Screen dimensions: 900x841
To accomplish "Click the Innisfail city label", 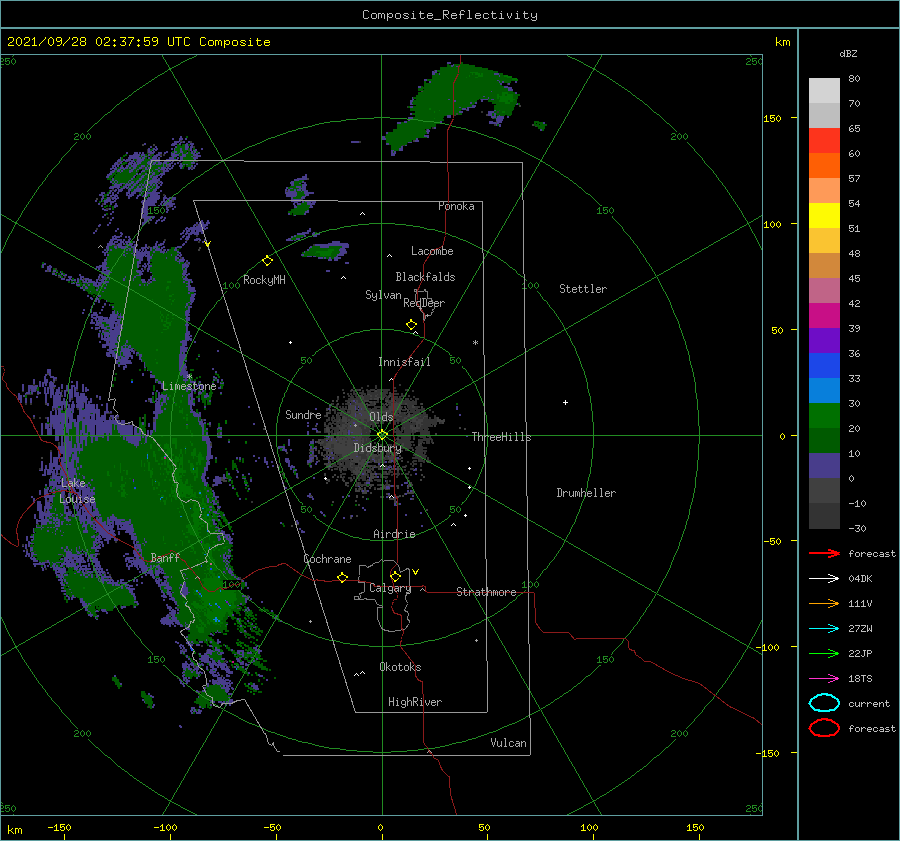I will point(404,362).
